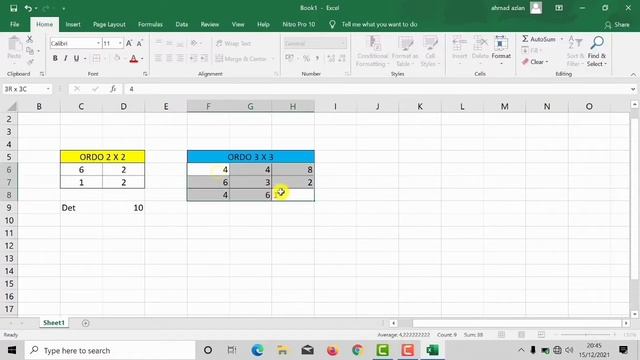This screenshot has width=640, height=360.
Task: Open the Format cells menu
Action: pos(501,51)
